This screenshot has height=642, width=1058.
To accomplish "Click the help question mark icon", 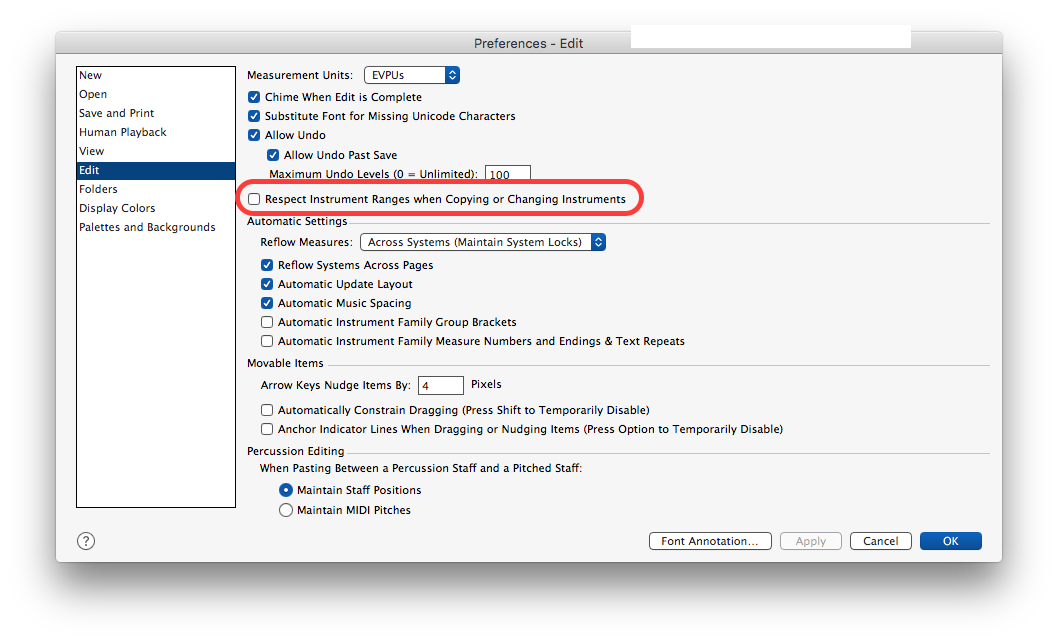I will [86, 541].
